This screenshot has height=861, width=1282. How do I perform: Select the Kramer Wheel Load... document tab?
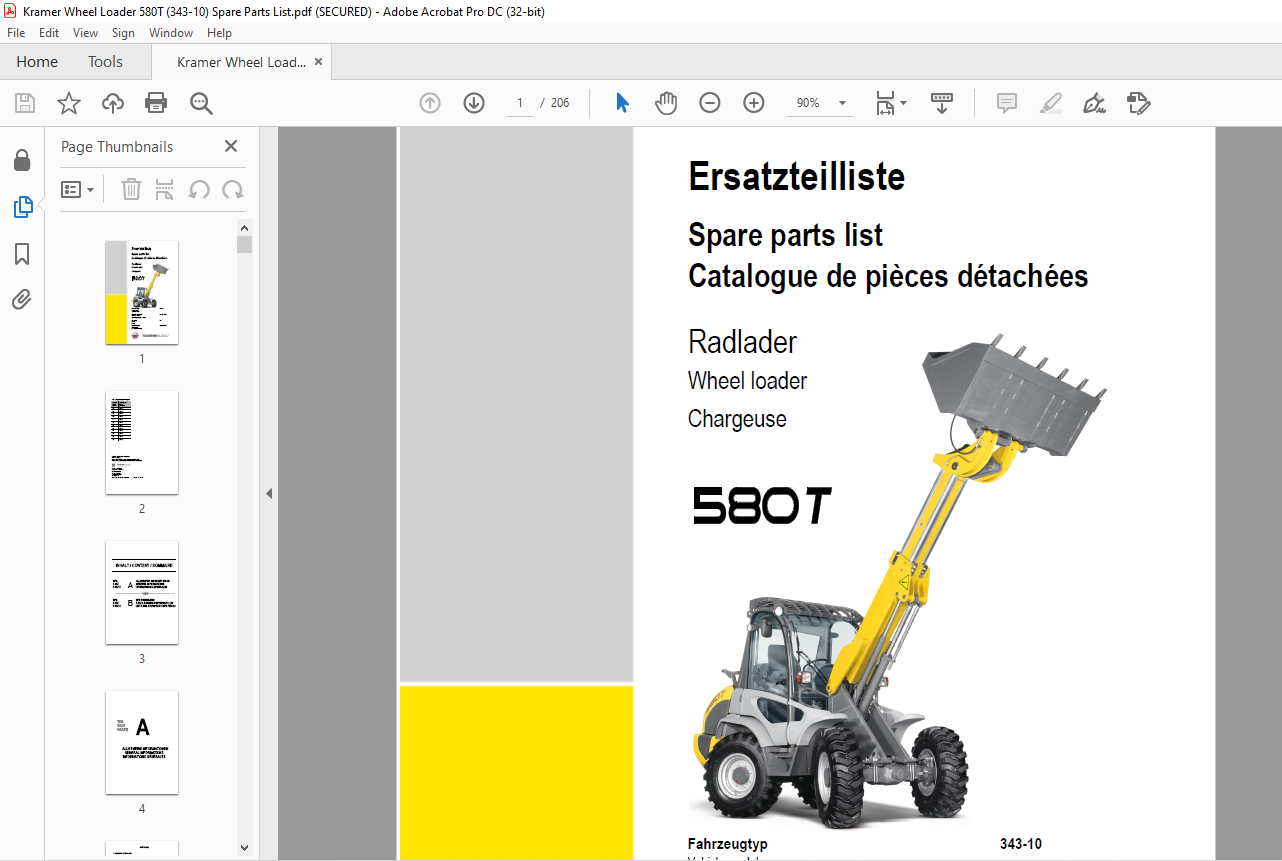coord(241,62)
